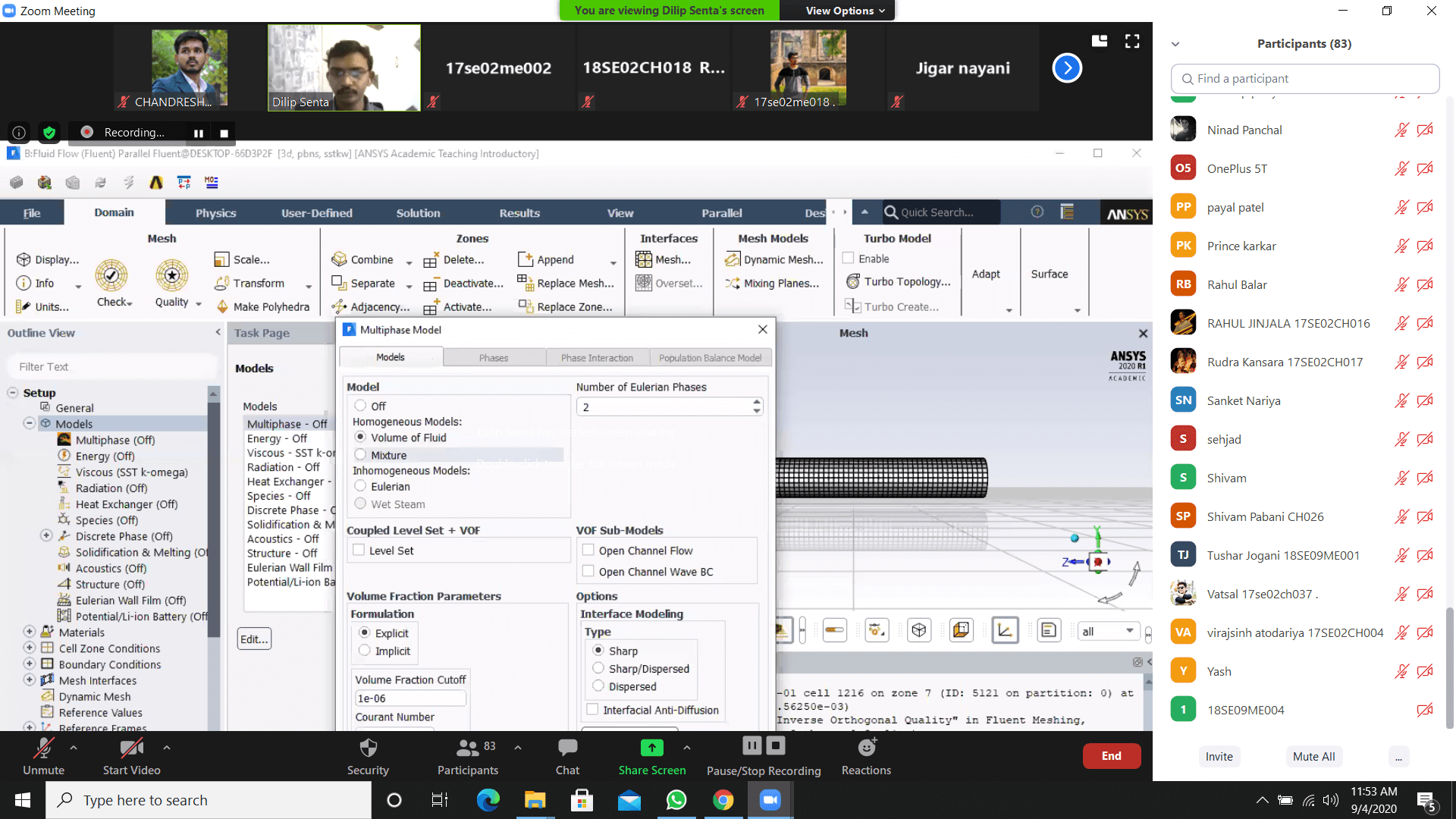Image resolution: width=1456 pixels, height=819 pixels.
Task: Switch to the Phases tab
Action: 494,358
